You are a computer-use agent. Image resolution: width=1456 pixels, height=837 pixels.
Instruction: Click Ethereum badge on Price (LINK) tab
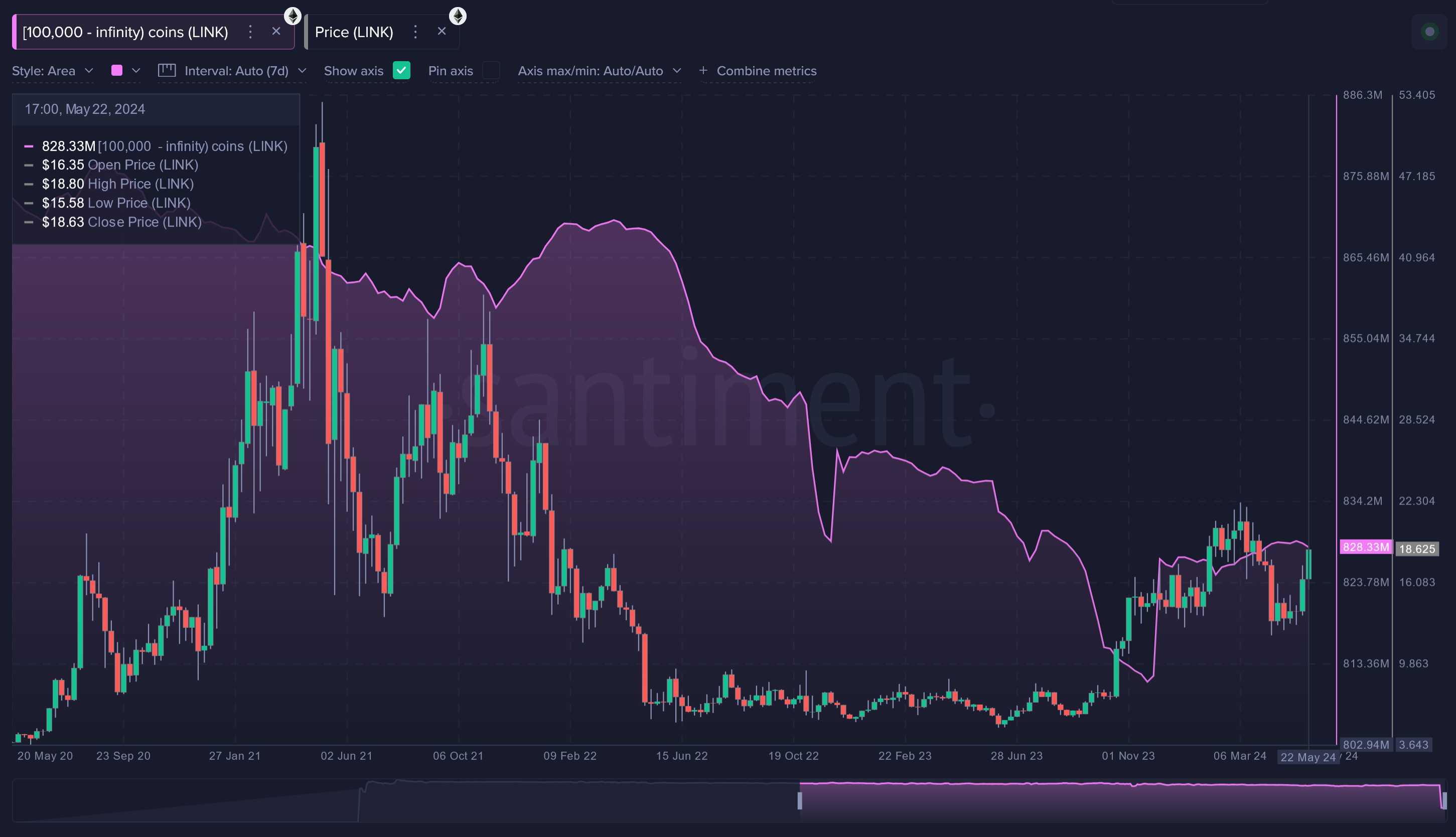pos(458,16)
